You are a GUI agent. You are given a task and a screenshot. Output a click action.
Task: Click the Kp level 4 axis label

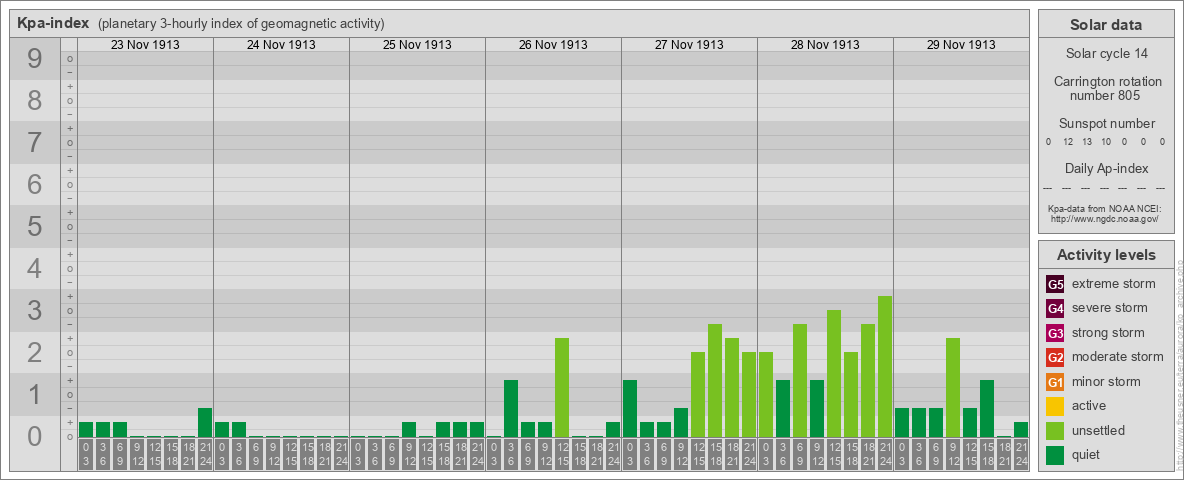point(35,269)
